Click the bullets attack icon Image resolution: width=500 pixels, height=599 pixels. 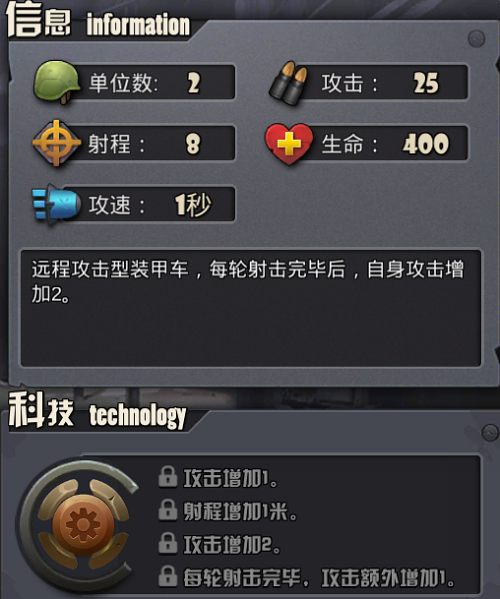(290, 83)
